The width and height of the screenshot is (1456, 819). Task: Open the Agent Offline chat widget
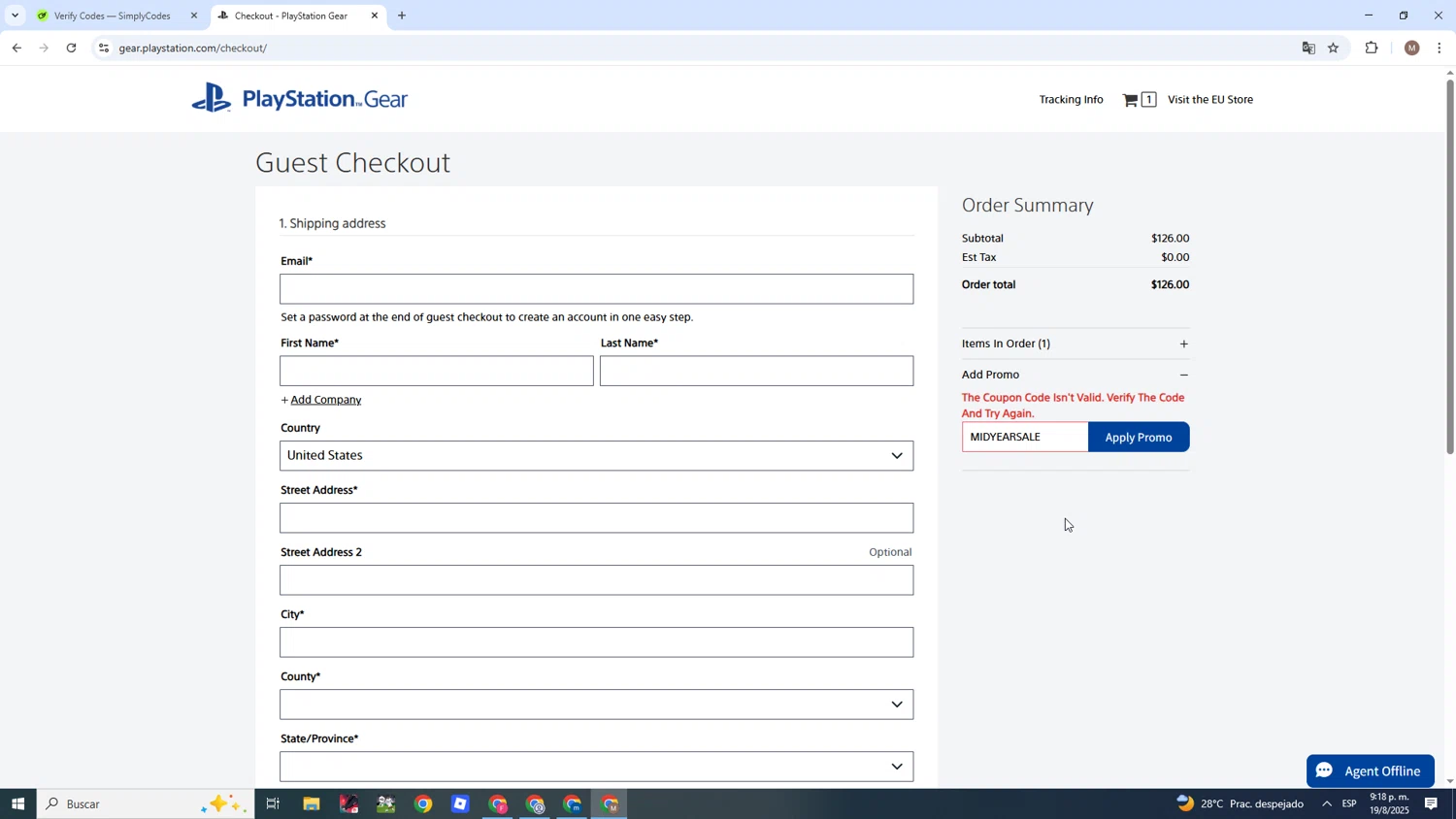point(1370,771)
